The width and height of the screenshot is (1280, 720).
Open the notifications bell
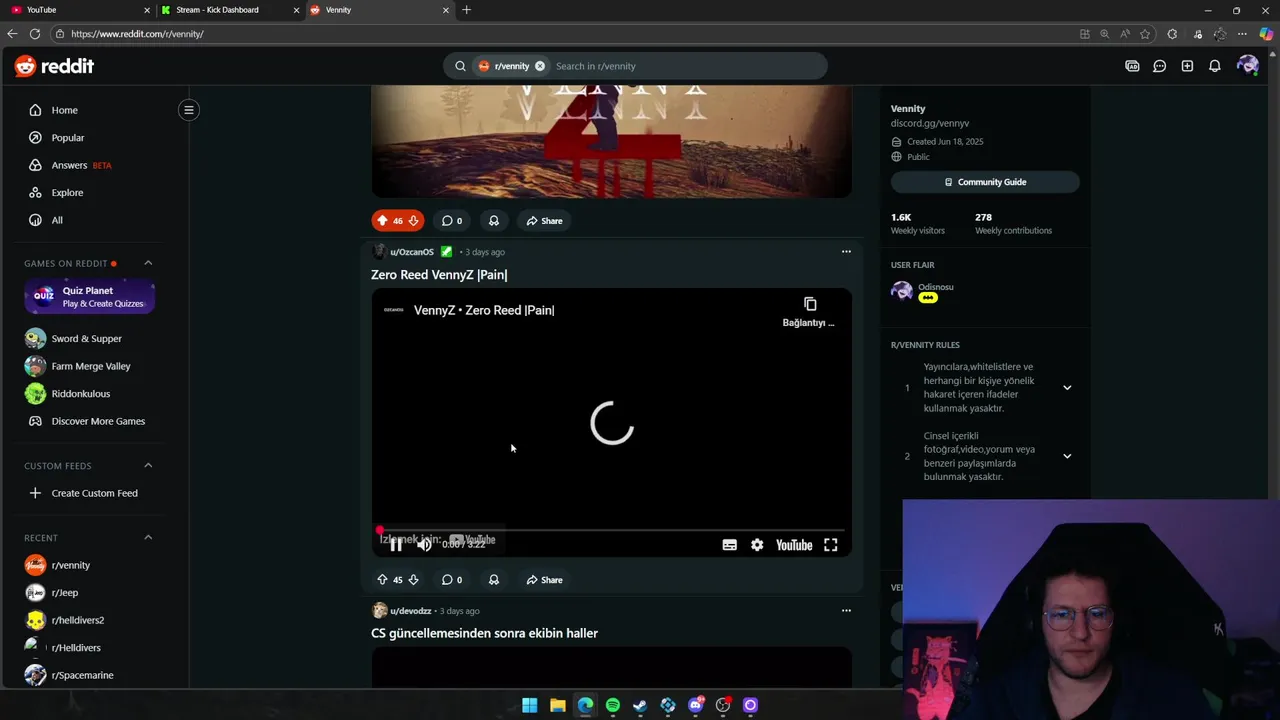coord(1214,66)
